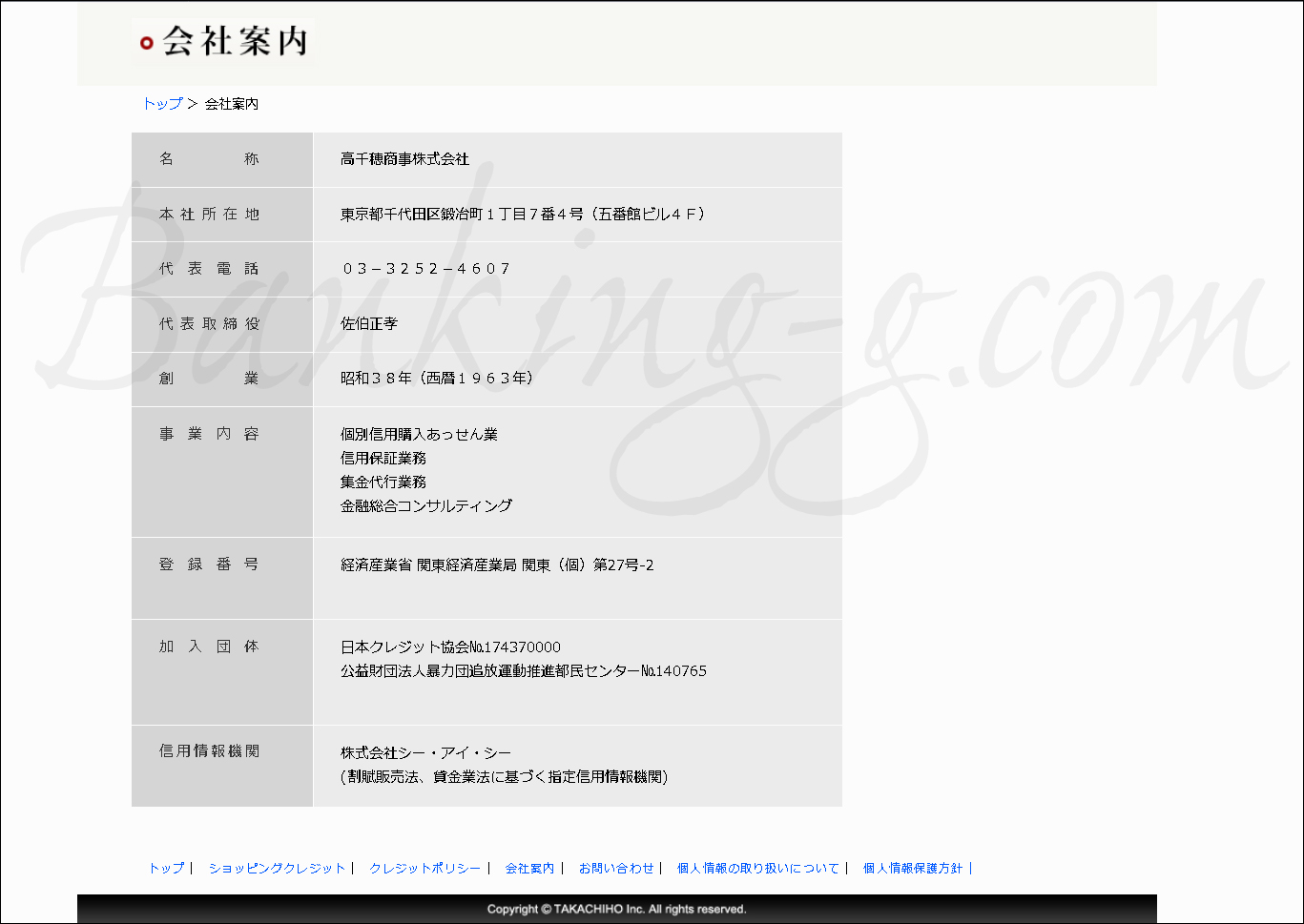Select 日本クレジット協会№174370000 line
Screen dimensions: 1304x924
tap(450, 647)
